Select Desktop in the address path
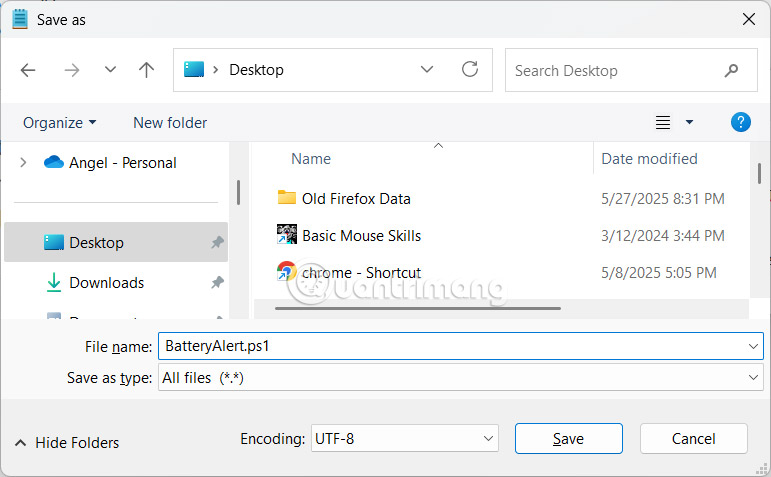 tap(256, 70)
